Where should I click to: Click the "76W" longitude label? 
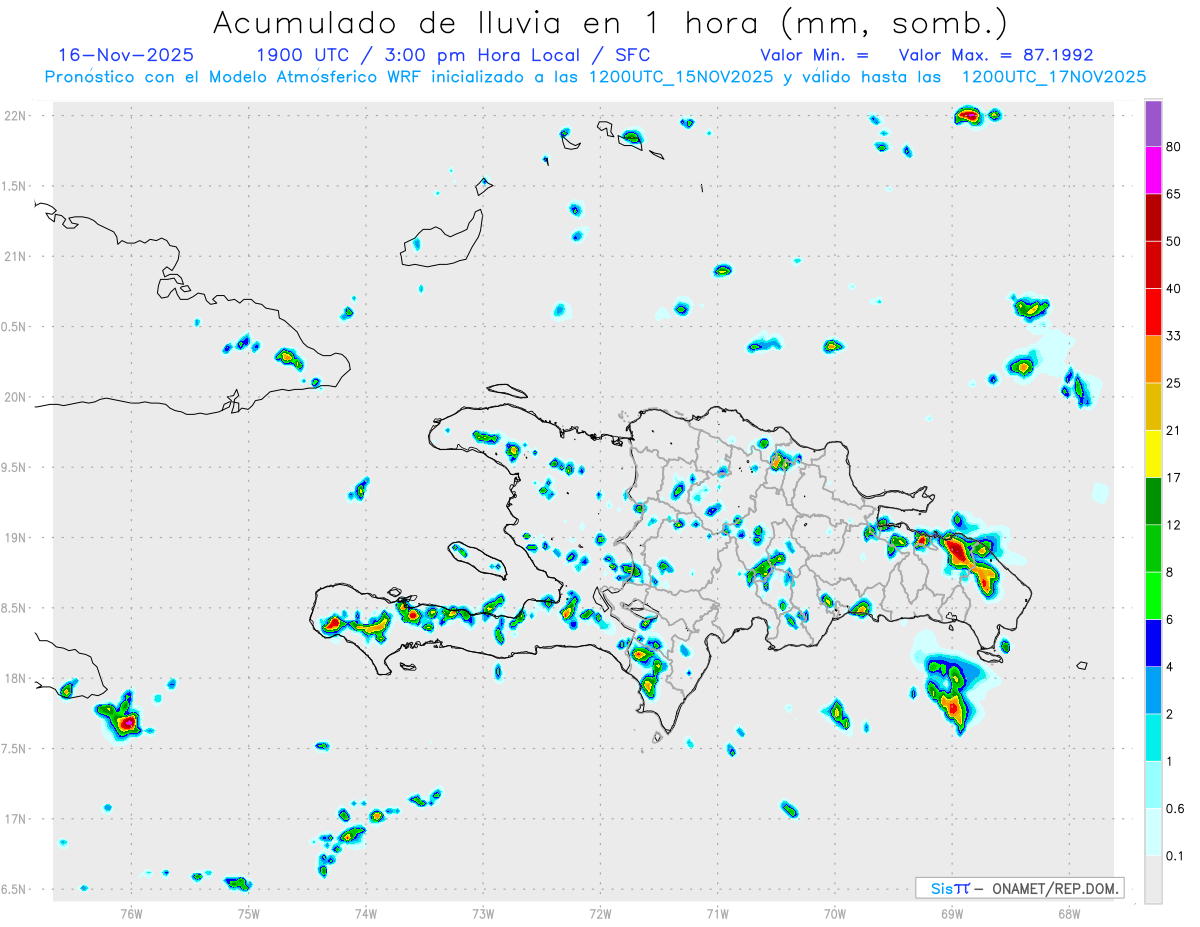click(x=131, y=913)
